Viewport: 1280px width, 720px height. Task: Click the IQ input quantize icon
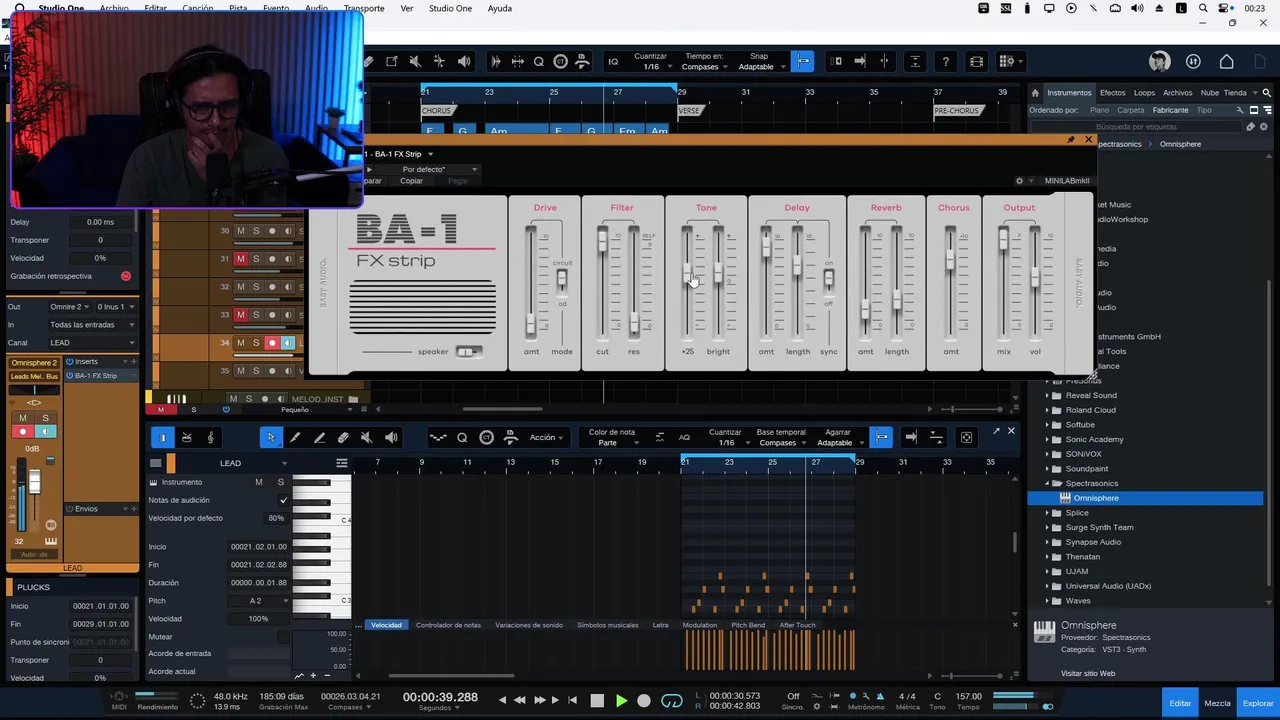(x=613, y=62)
